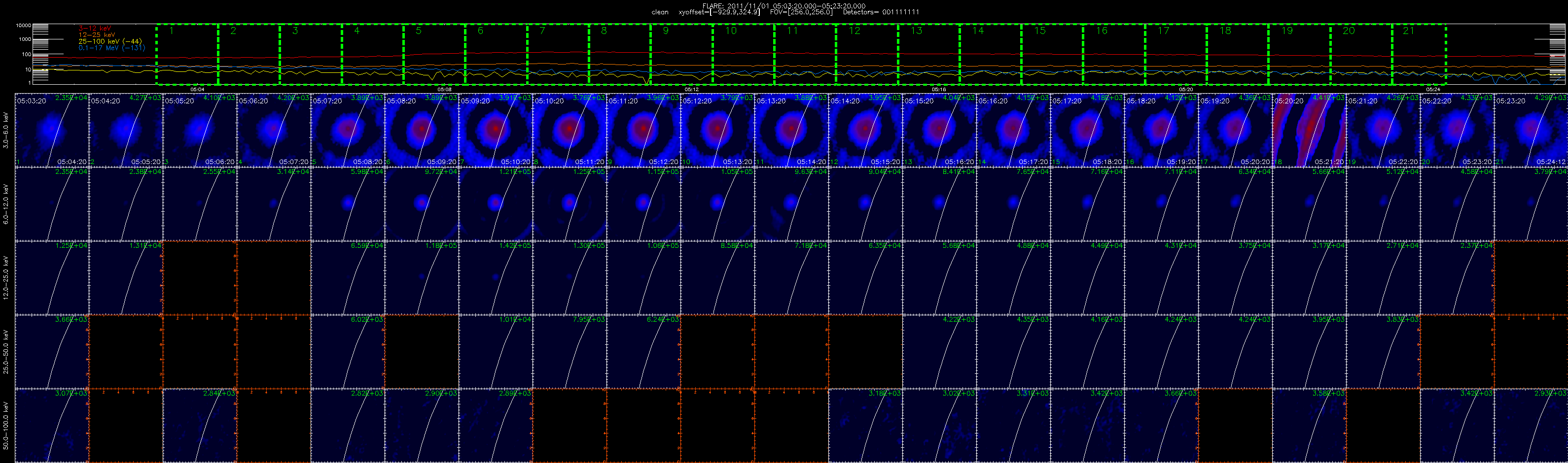Open the 12–25 keV image for interval 15
The height and width of the screenshot is (463, 1568).
pyautogui.click(x=1087, y=278)
